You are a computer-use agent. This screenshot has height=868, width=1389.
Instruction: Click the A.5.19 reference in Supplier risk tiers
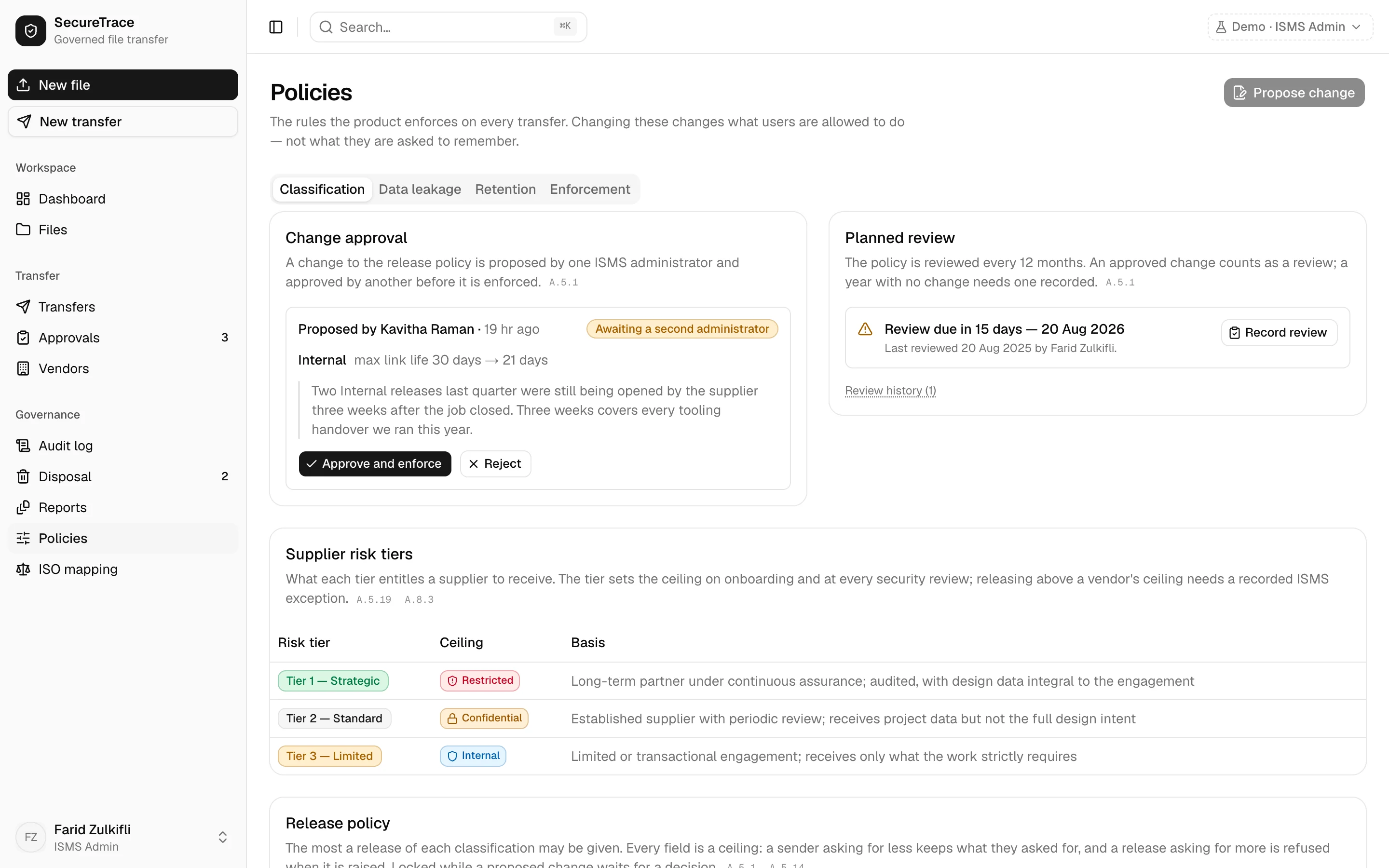coord(374,600)
